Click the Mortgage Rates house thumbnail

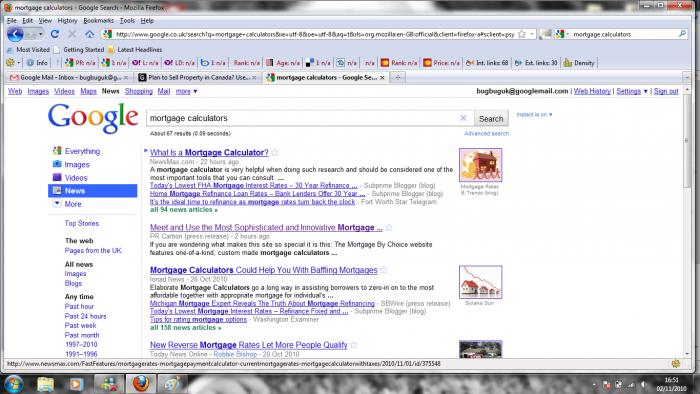click(480, 165)
